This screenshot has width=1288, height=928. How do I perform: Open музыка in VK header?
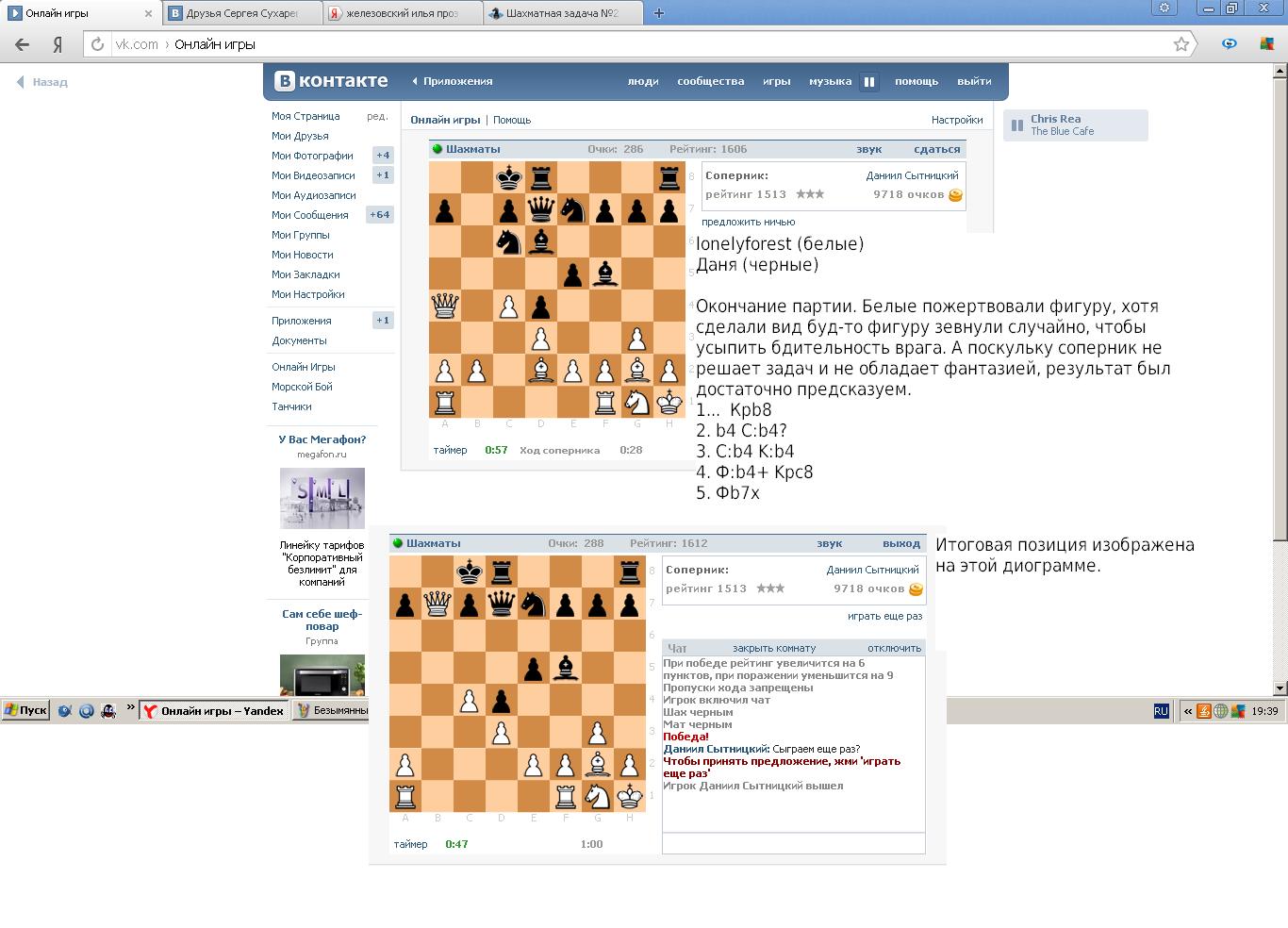pyautogui.click(x=830, y=81)
